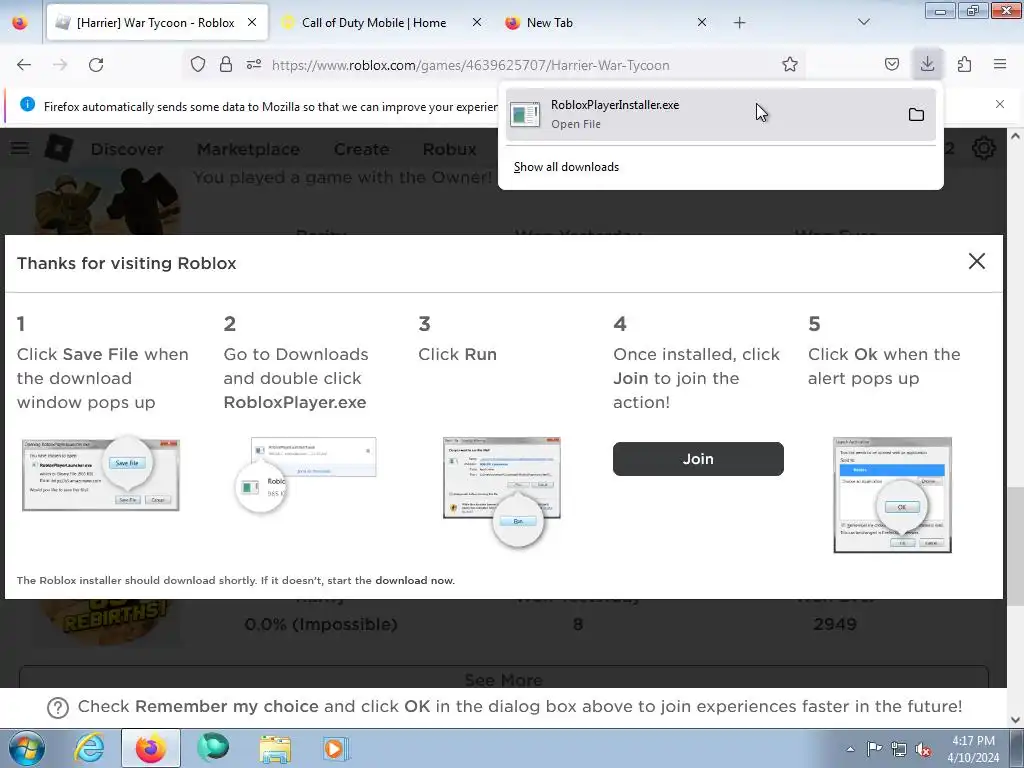1024x768 pixels.
Task: Show RobloxPlayerInstaller.exe in folder
Action: [x=916, y=114]
